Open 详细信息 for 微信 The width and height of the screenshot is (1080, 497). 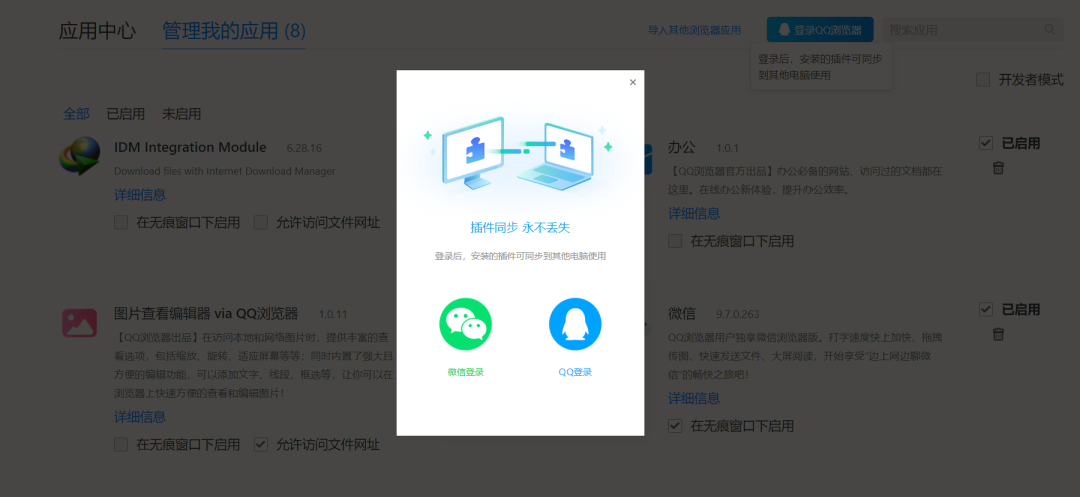(694, 399)
